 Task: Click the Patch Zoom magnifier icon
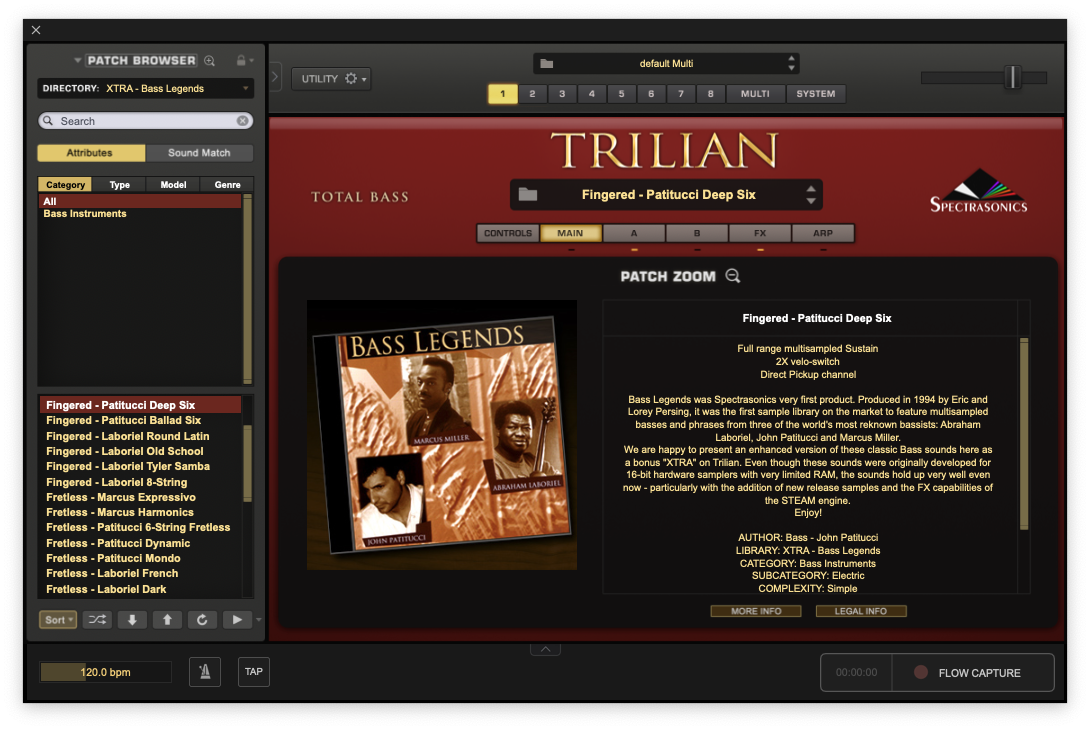(x=733, y=276)
